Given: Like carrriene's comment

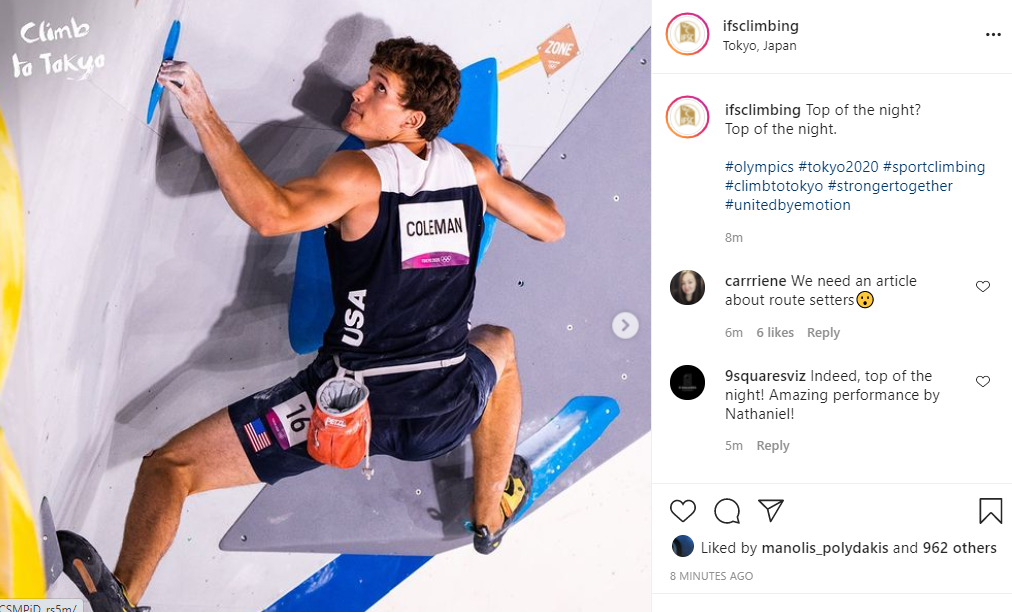Looking at the screenshot, I should click(x=983, y=287).
